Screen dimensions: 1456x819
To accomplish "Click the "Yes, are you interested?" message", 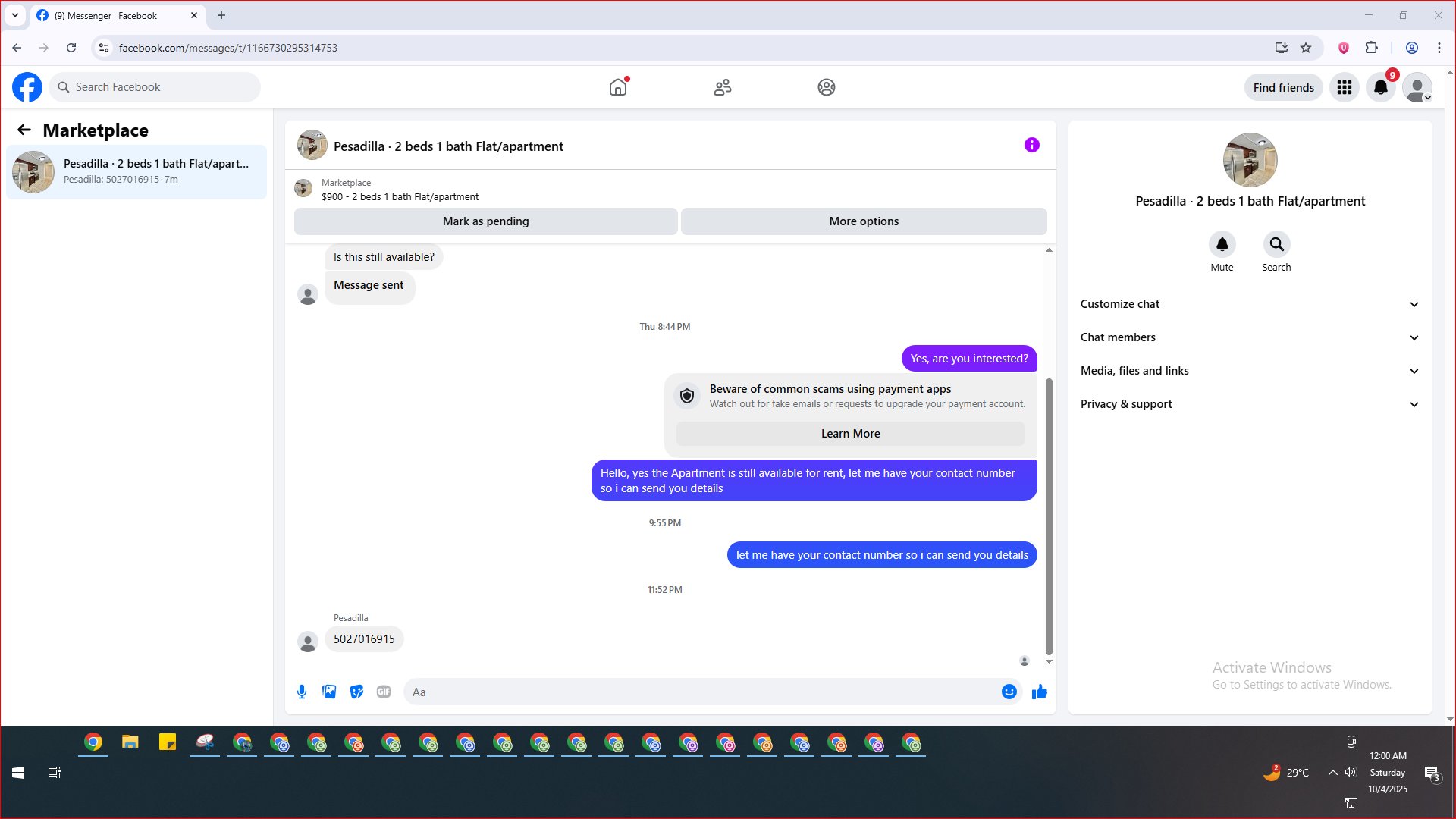I will [x=969, y=359].
